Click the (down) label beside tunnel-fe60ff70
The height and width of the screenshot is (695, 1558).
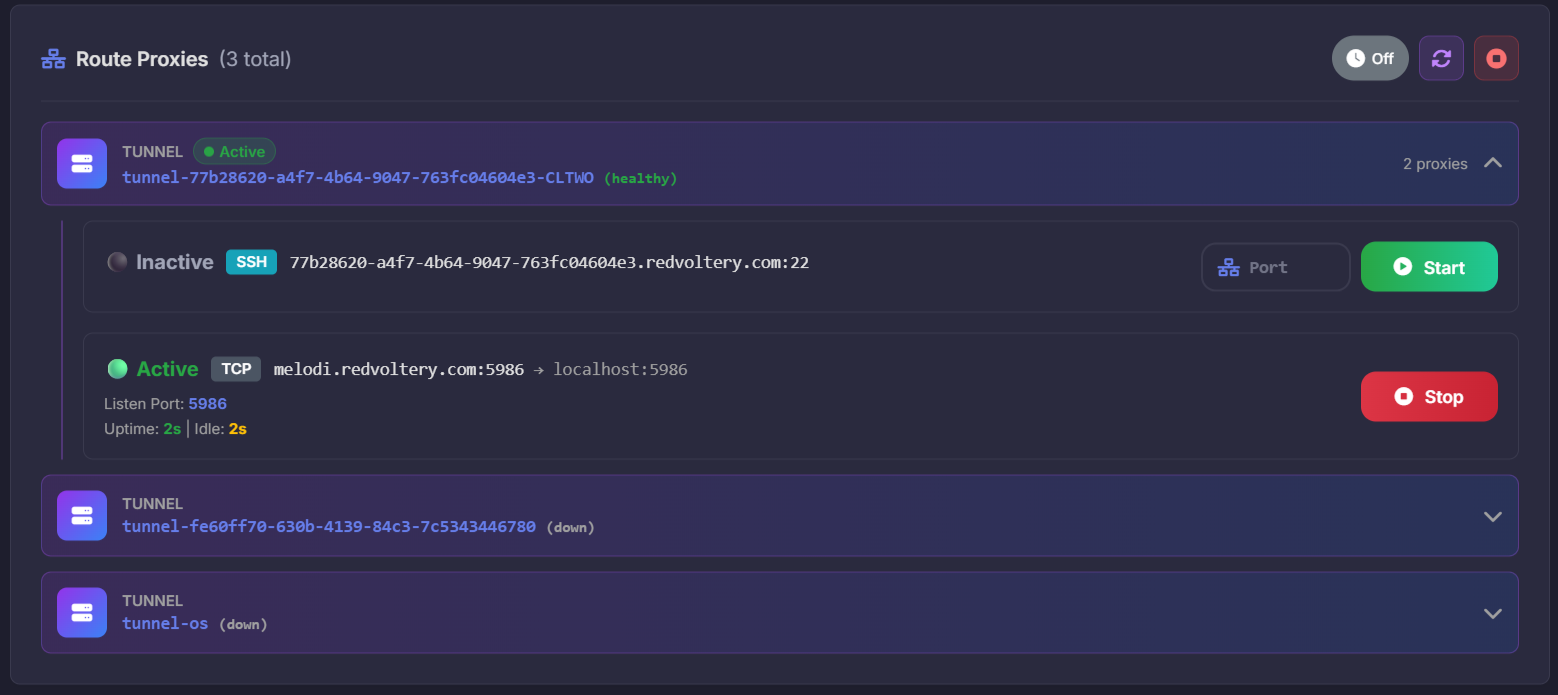click(570, 527)
